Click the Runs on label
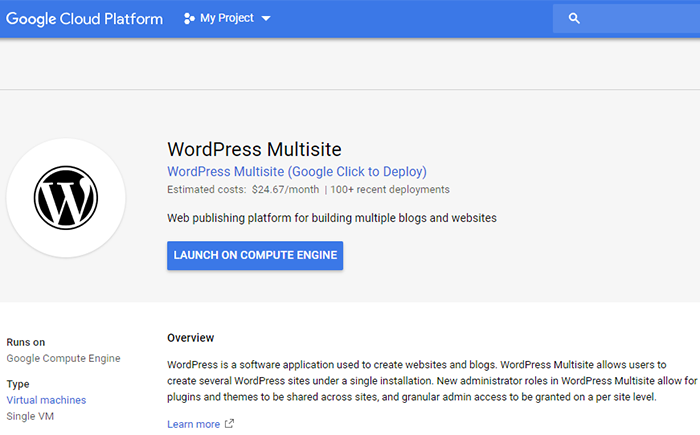The height and width of the screenshot is (435, 700). click(26, 342)
